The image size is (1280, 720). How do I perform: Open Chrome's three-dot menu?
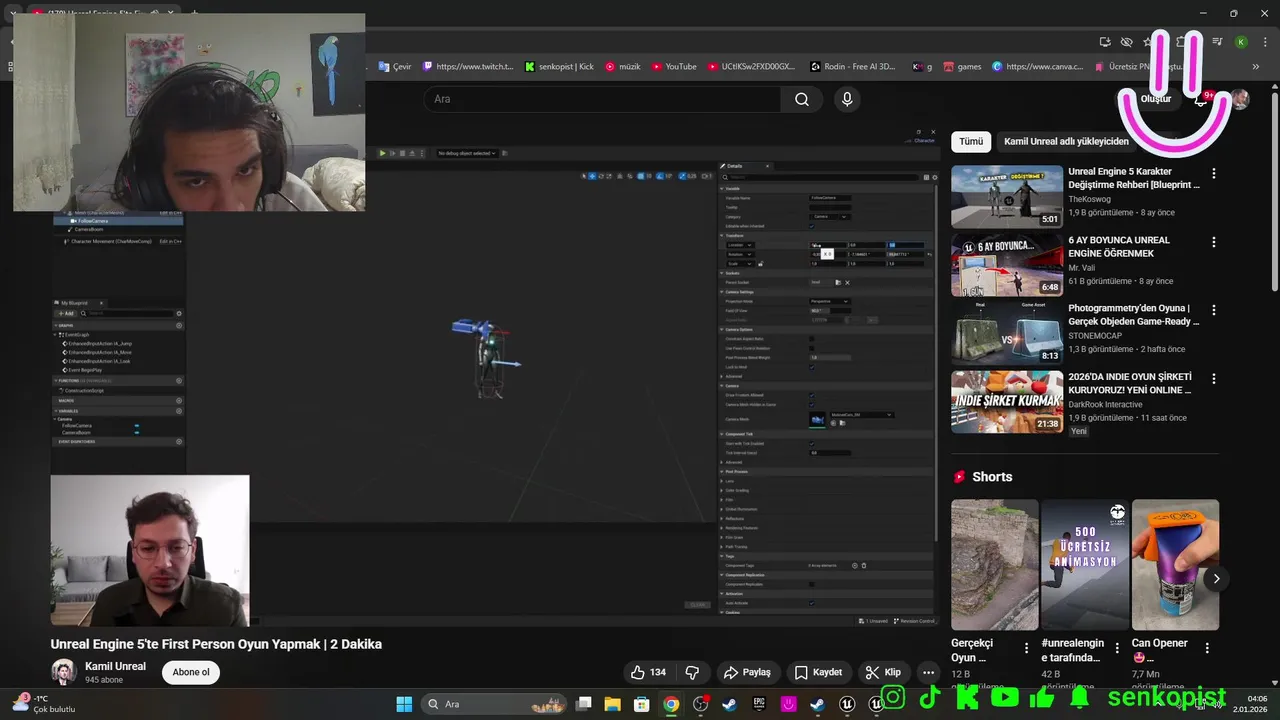tap(1263, 42)
